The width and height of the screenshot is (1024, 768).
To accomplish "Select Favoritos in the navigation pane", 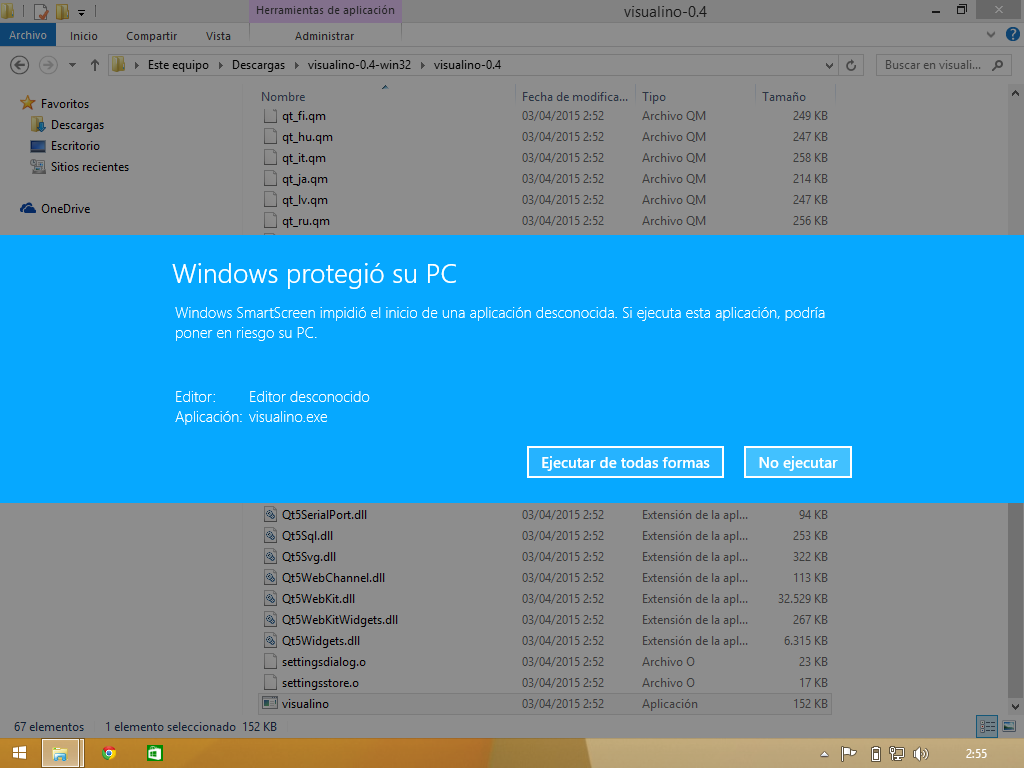I will pos(65,103).
